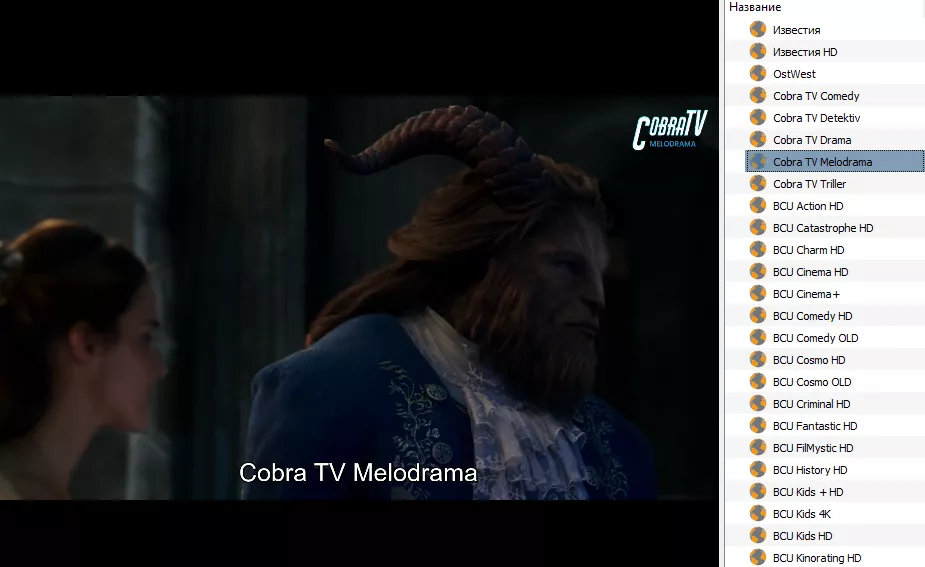Click the globe icon beside BCU Cinema HD
Viewport: 925px width, 567px height.
click(x=757, y=272)
